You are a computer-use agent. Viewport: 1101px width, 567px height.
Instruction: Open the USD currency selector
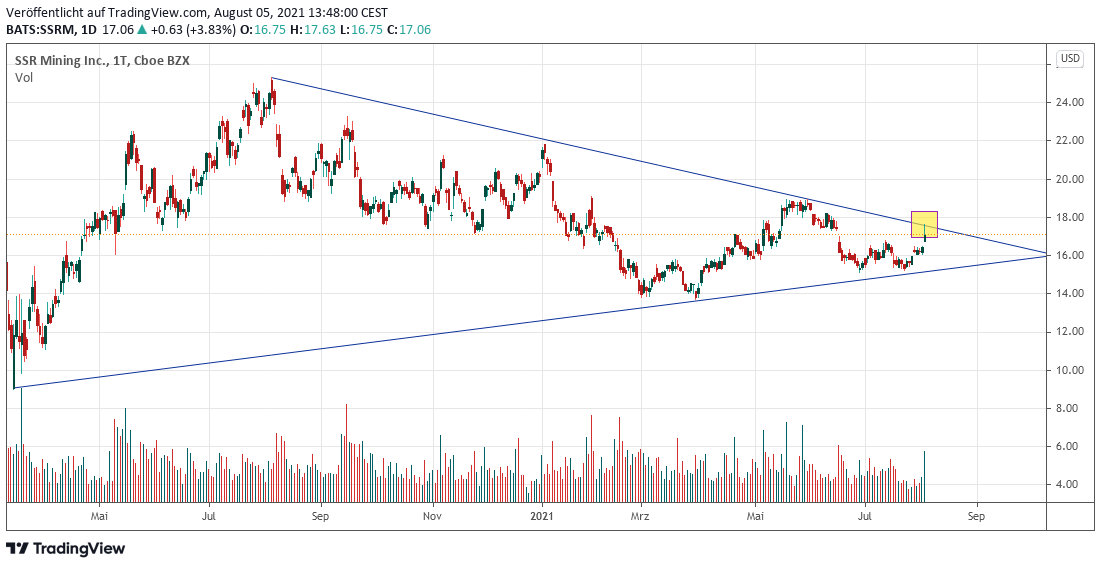pyautogui.click(x=1070, y=59)
